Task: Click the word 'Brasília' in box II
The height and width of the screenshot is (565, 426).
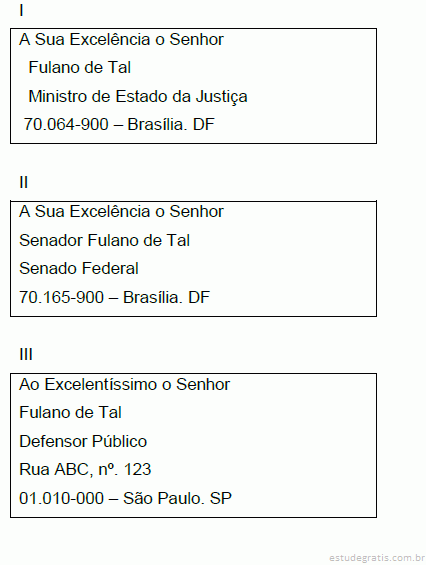Action: coord(153,298)
